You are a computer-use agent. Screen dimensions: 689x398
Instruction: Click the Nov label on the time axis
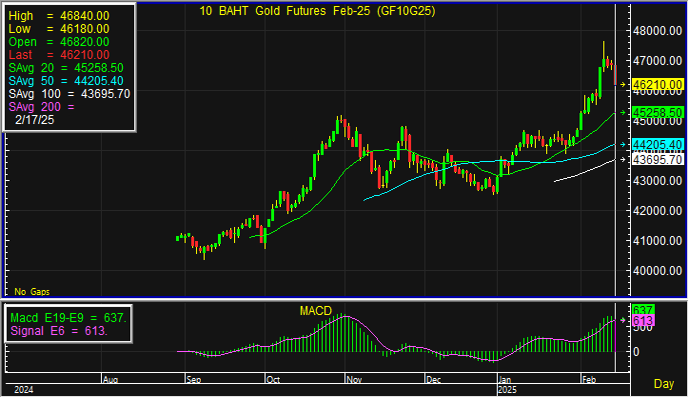[354, 380]
